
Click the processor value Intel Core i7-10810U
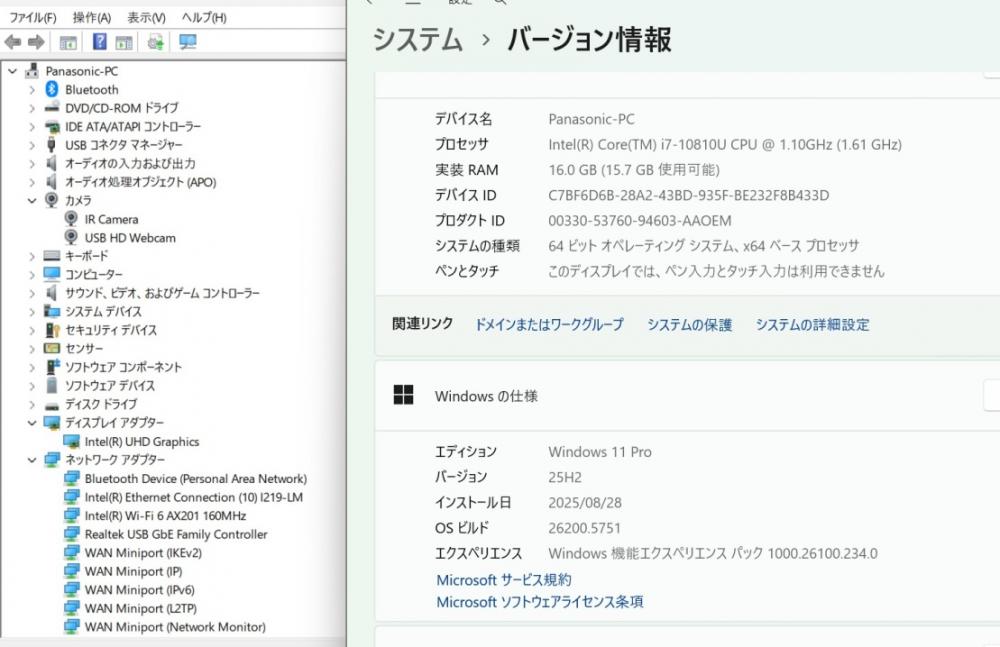pyautogui.click(x=725, y=145)
